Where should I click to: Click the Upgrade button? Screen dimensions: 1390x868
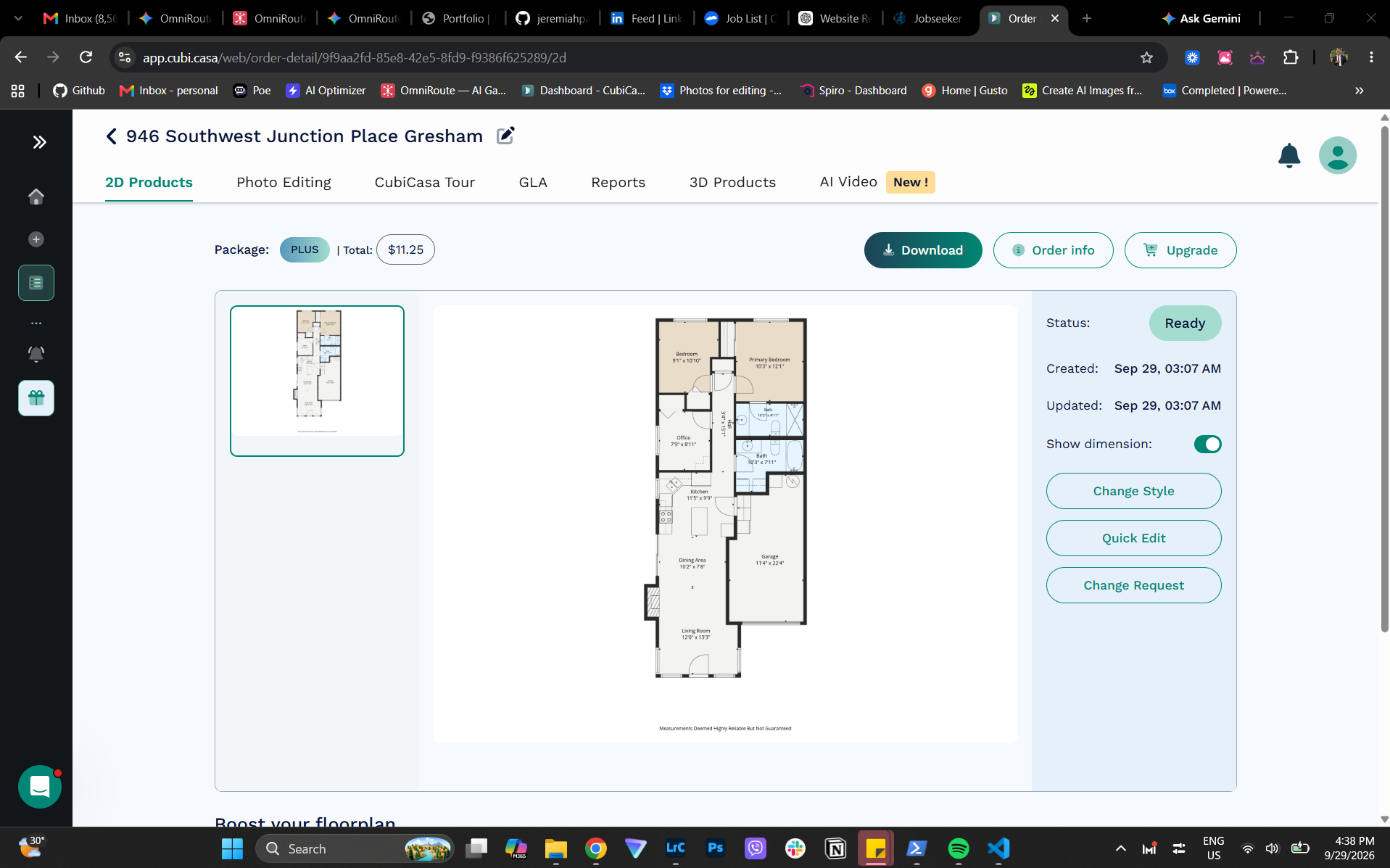point(1180,250)
